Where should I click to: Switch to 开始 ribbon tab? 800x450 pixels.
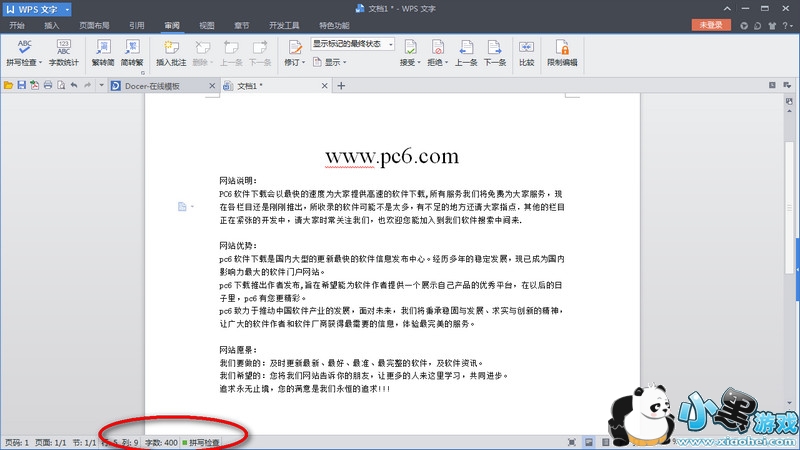17,26
